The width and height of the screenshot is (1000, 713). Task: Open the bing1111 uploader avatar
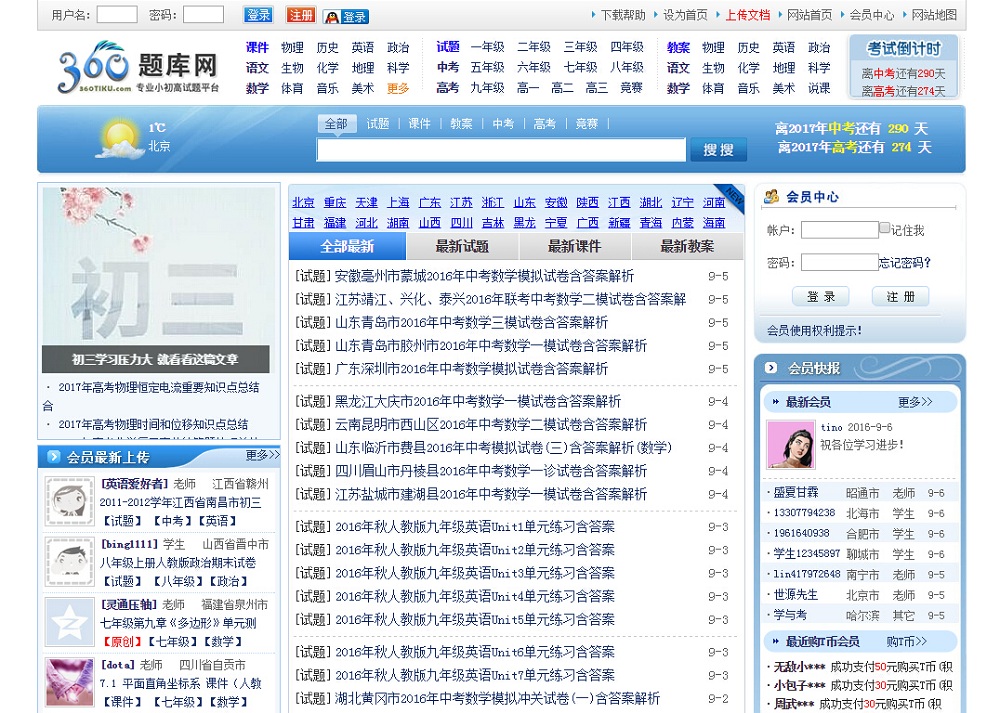[x=70, y=561]
